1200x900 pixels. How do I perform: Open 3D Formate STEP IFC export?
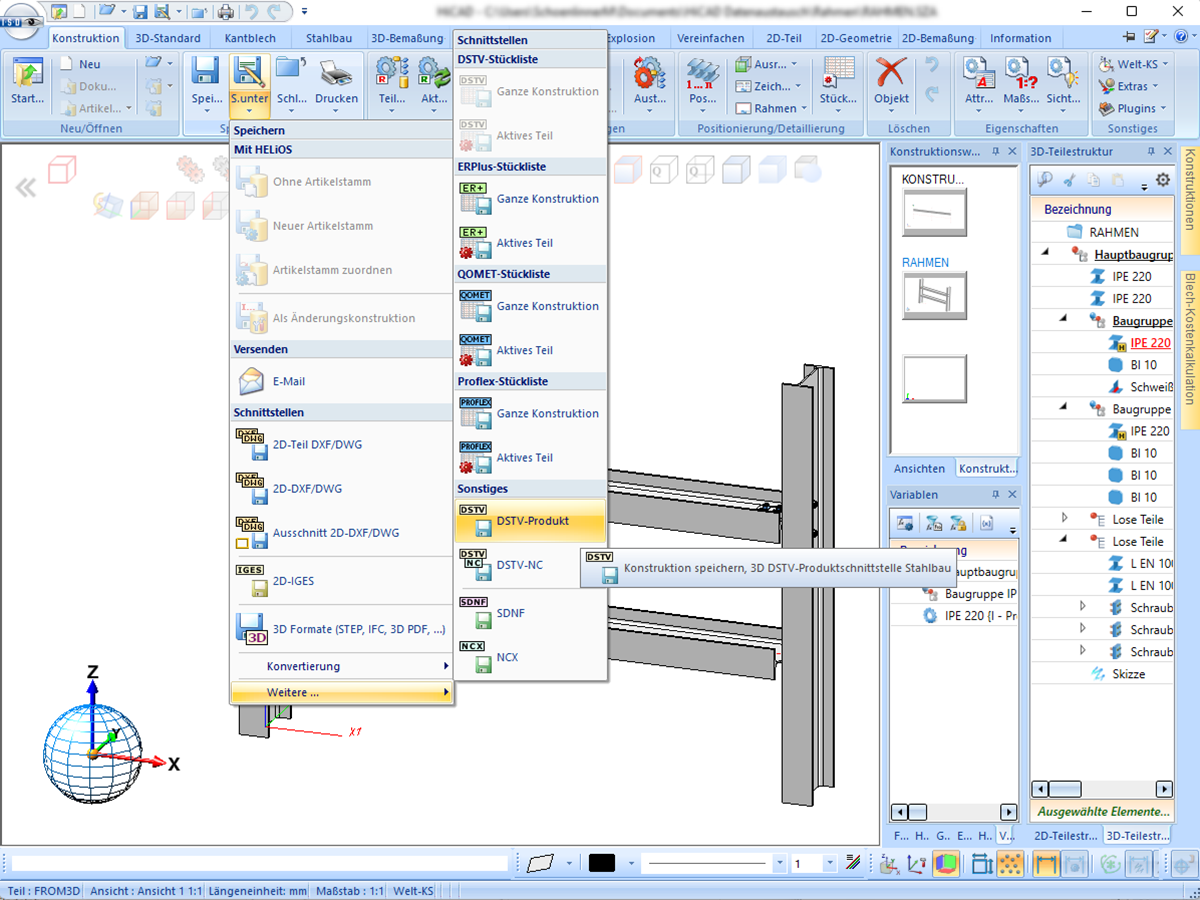coord(341,629)
